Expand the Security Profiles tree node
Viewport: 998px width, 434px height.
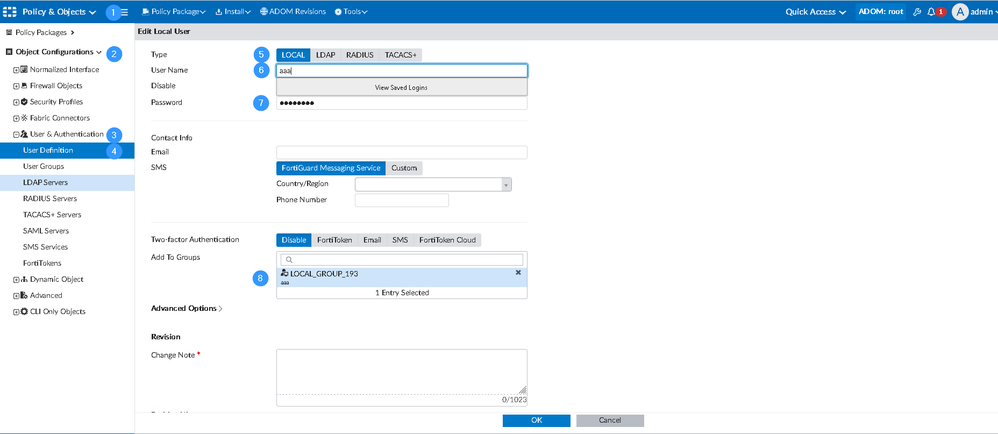click(17, 102)
